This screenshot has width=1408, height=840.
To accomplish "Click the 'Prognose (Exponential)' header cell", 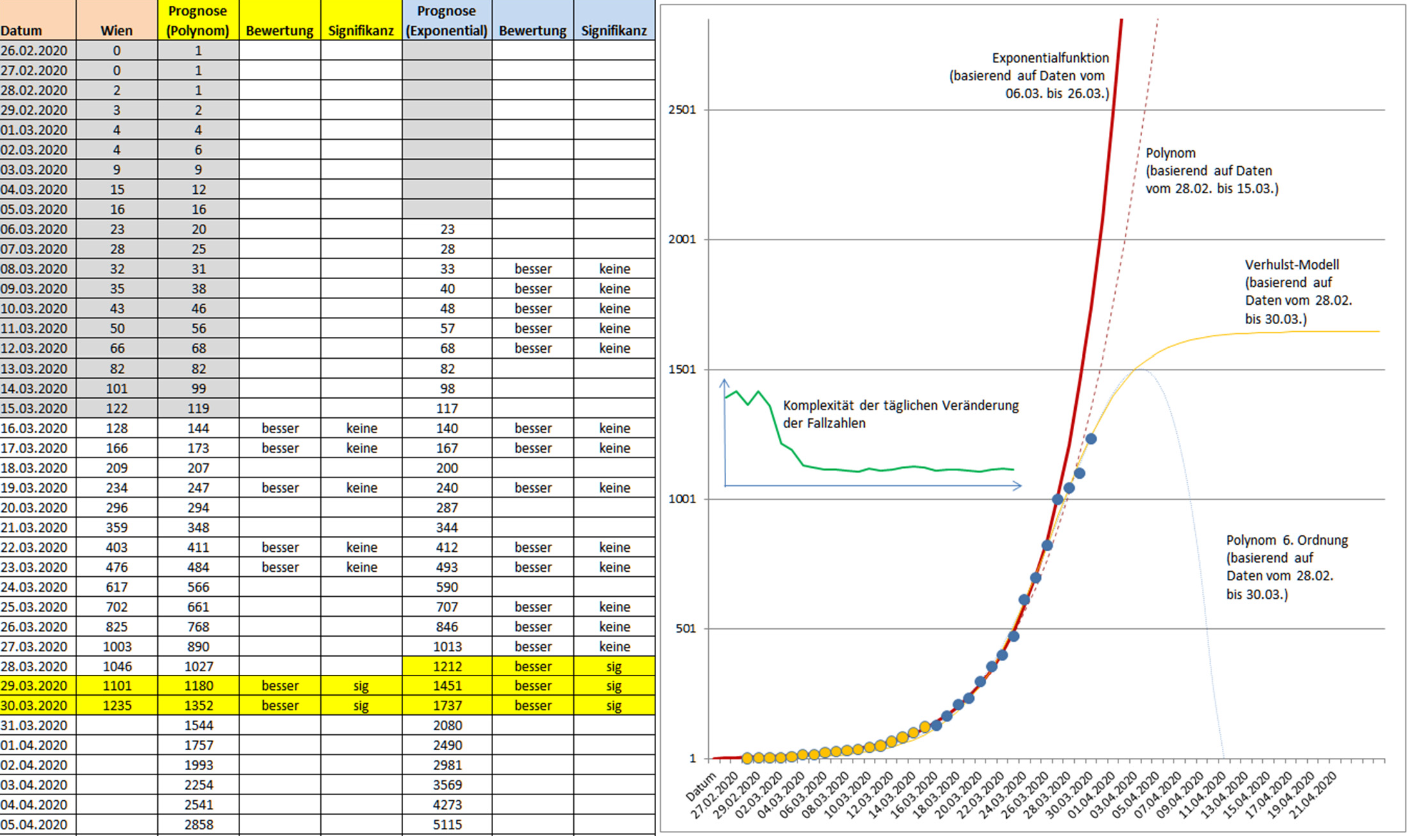I will [447, 21].
